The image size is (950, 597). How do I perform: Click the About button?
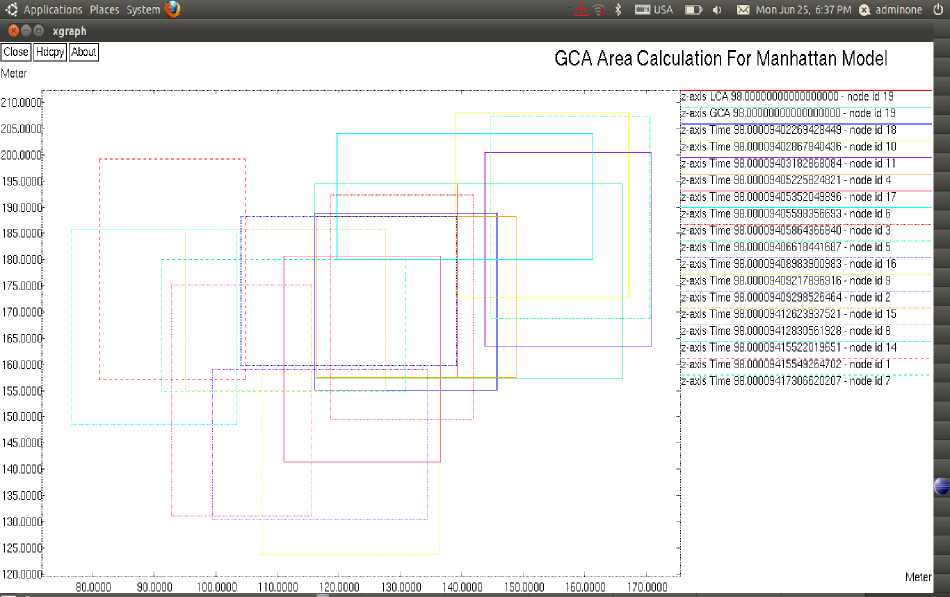(84, 52)
